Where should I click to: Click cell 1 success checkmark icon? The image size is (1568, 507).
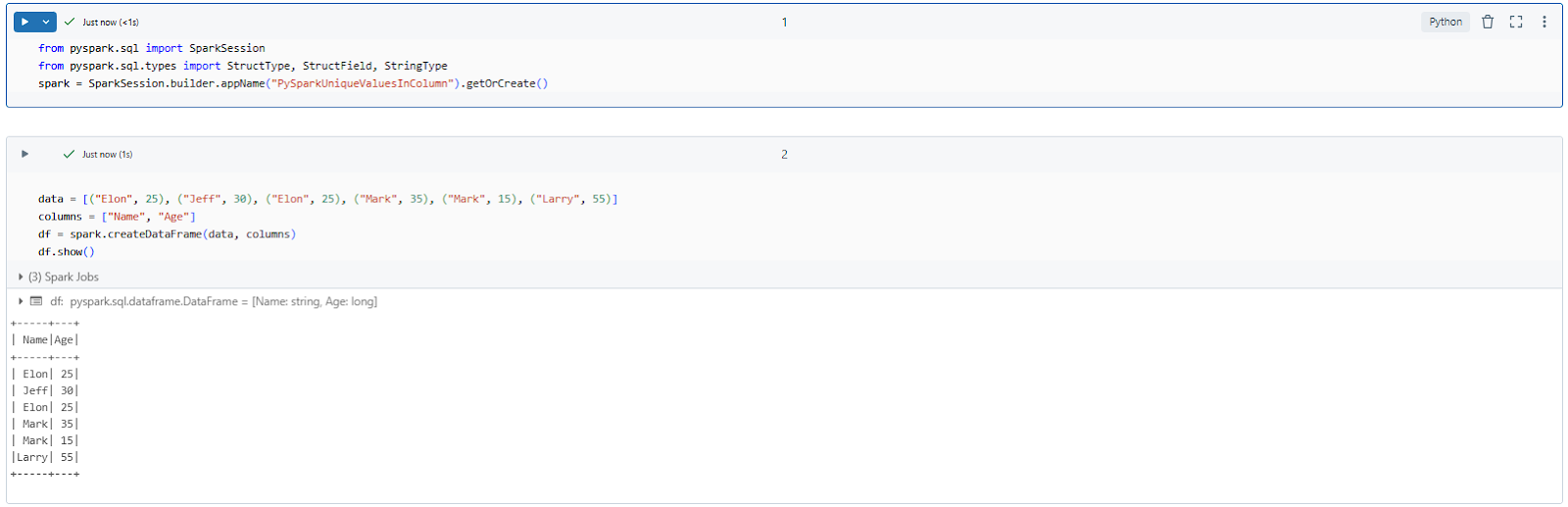point(70,22)
